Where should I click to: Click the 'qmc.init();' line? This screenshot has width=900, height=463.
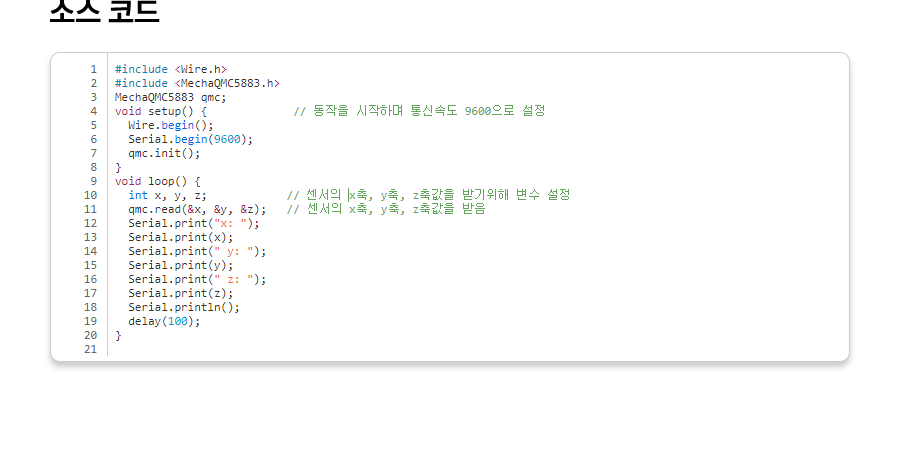(x=164, y=153)
